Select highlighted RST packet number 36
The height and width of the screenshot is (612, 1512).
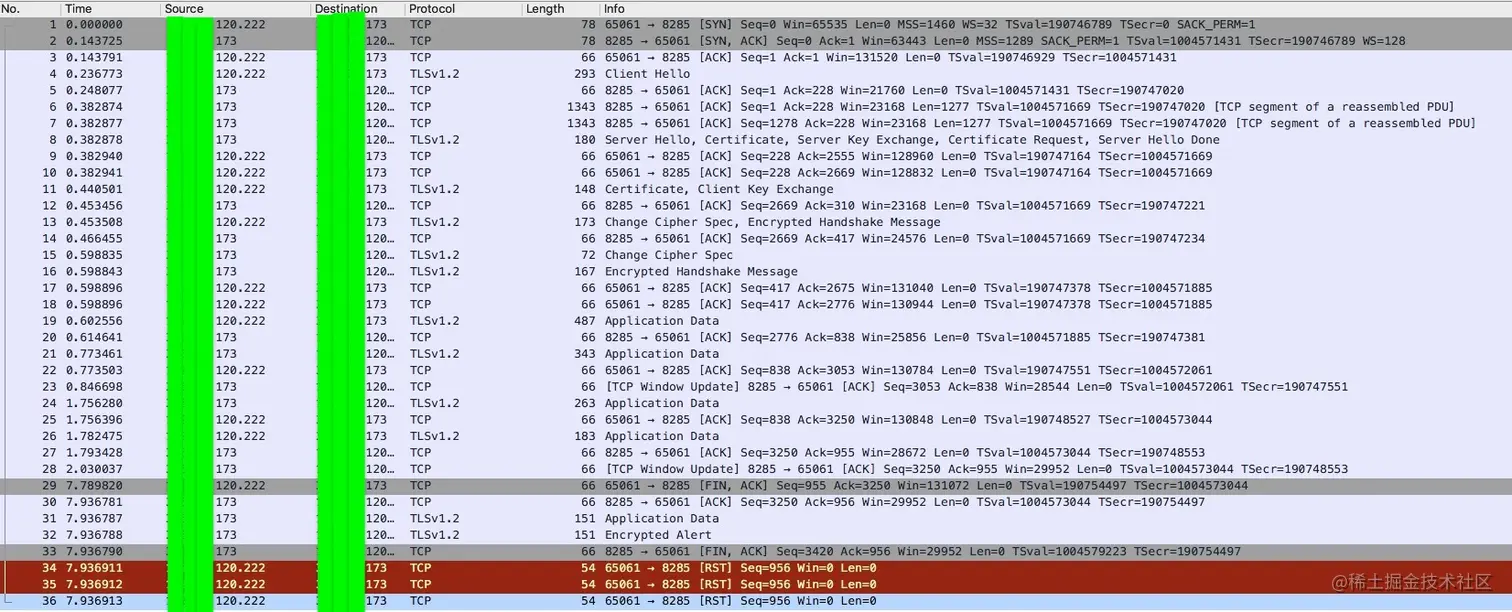[x=756, y=600]
